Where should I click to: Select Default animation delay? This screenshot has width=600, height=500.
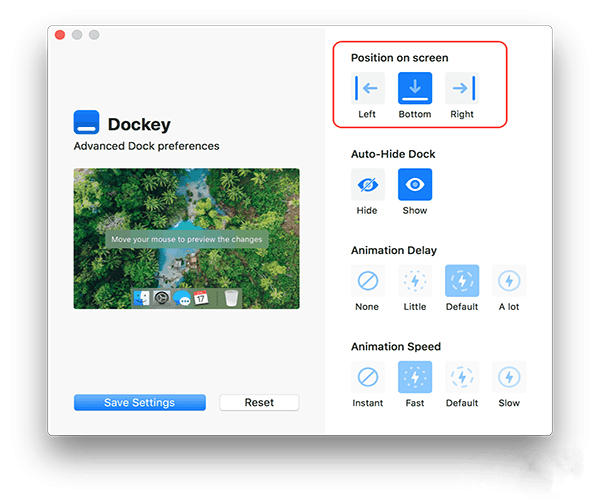[462, 281]
